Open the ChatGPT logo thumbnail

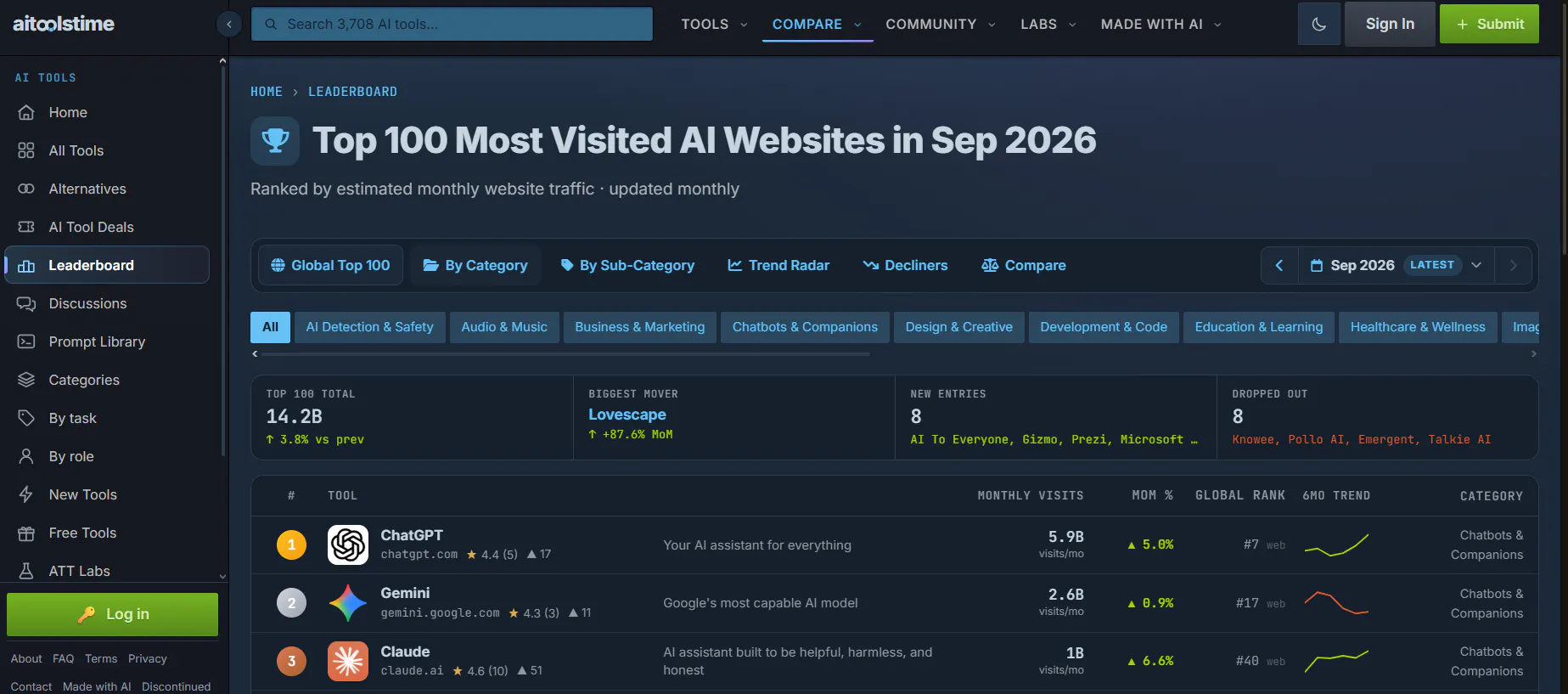(348, 544)
